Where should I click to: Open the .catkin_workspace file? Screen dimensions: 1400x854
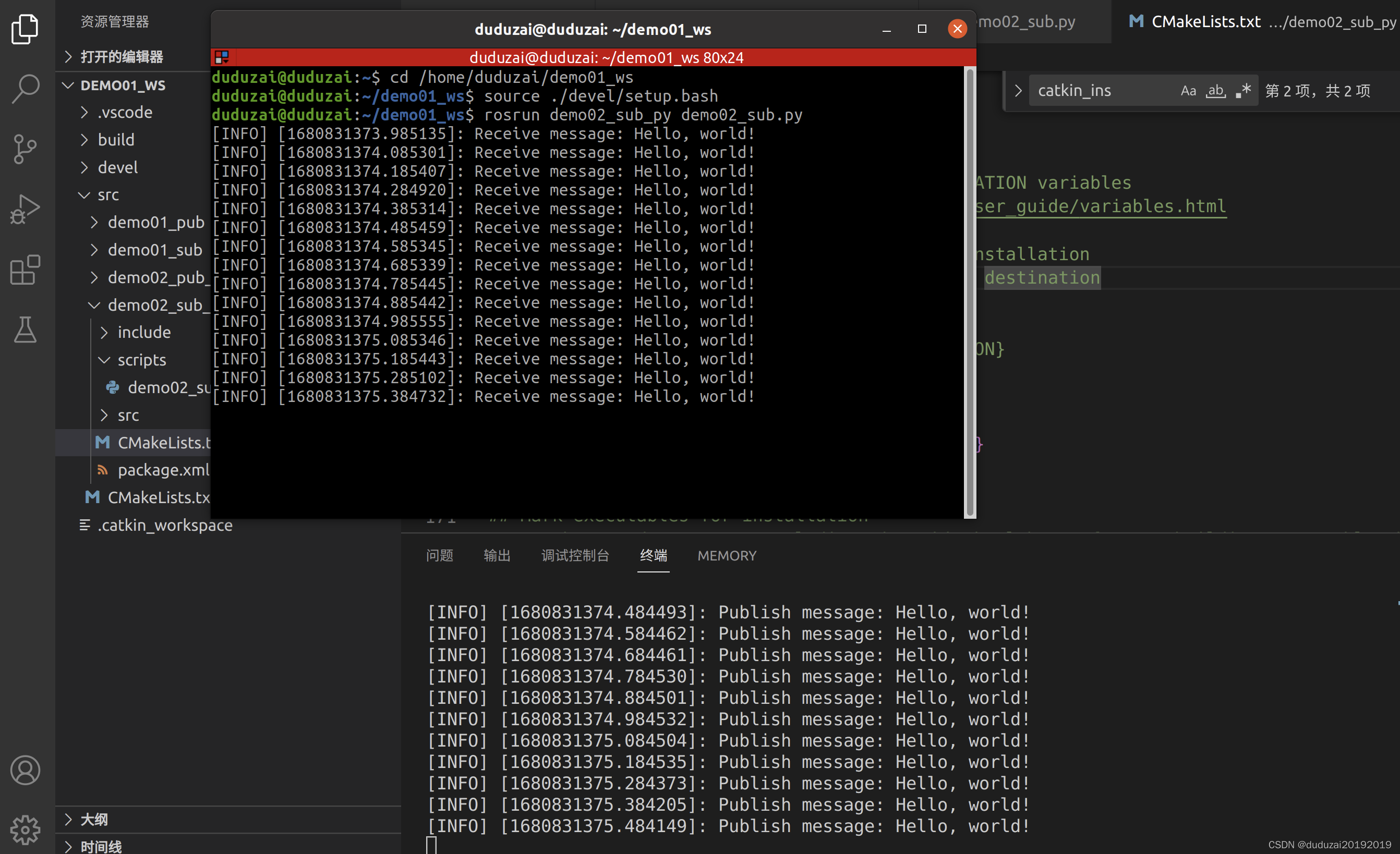164,524
